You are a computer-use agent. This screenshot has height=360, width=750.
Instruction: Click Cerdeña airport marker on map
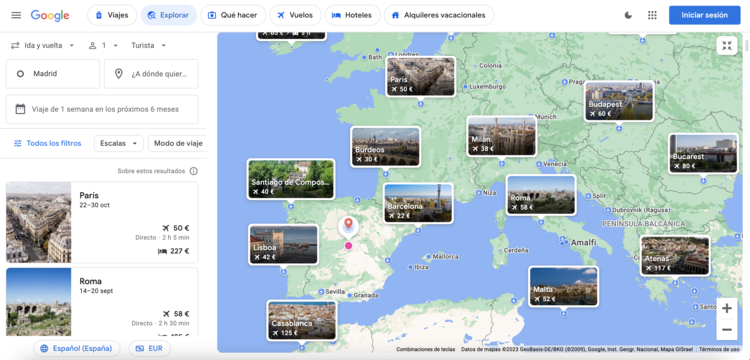499,250
